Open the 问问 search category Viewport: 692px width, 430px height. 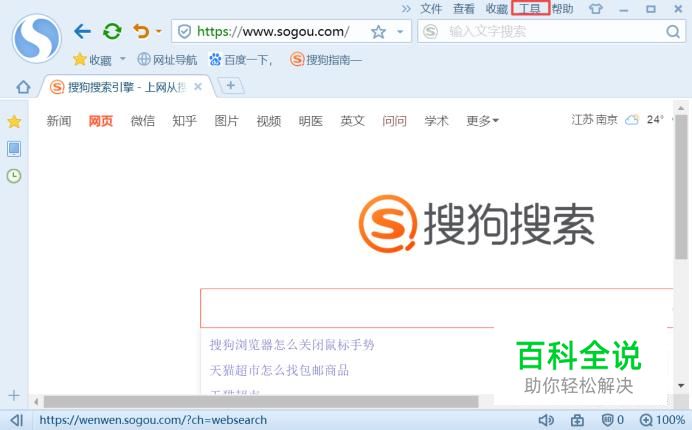click(395, 121)
